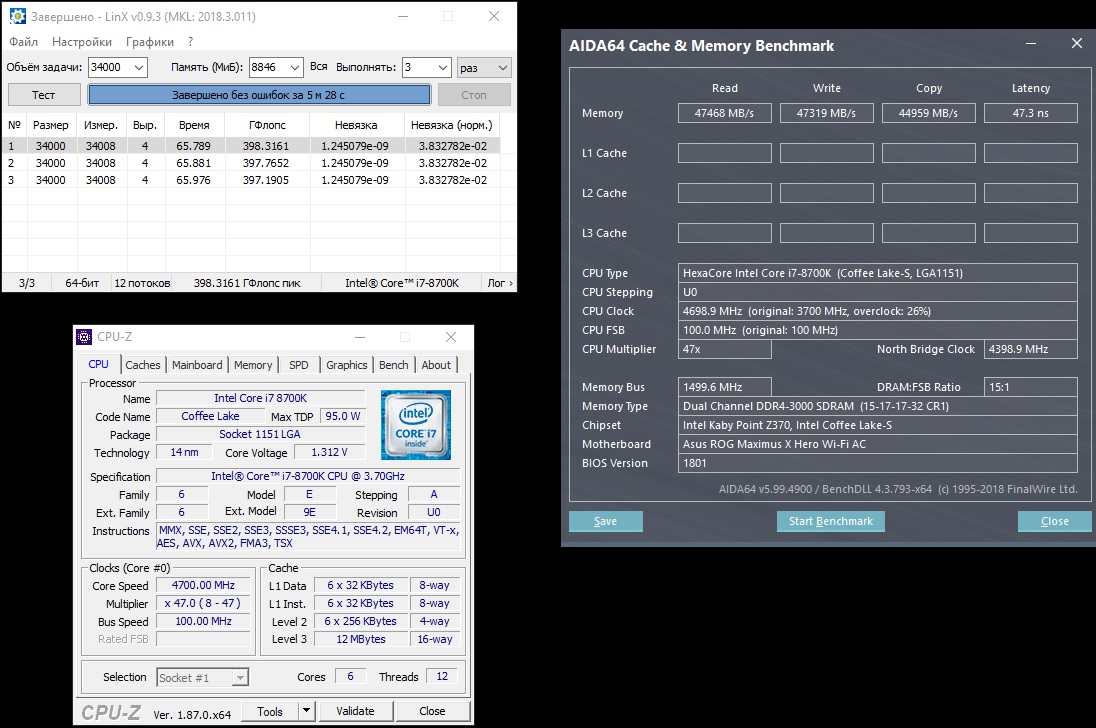This screenshot has width=1096, height=728.
Task: Click the Memory Read 47468 MB/s field
Action: [x=725, y=113]
